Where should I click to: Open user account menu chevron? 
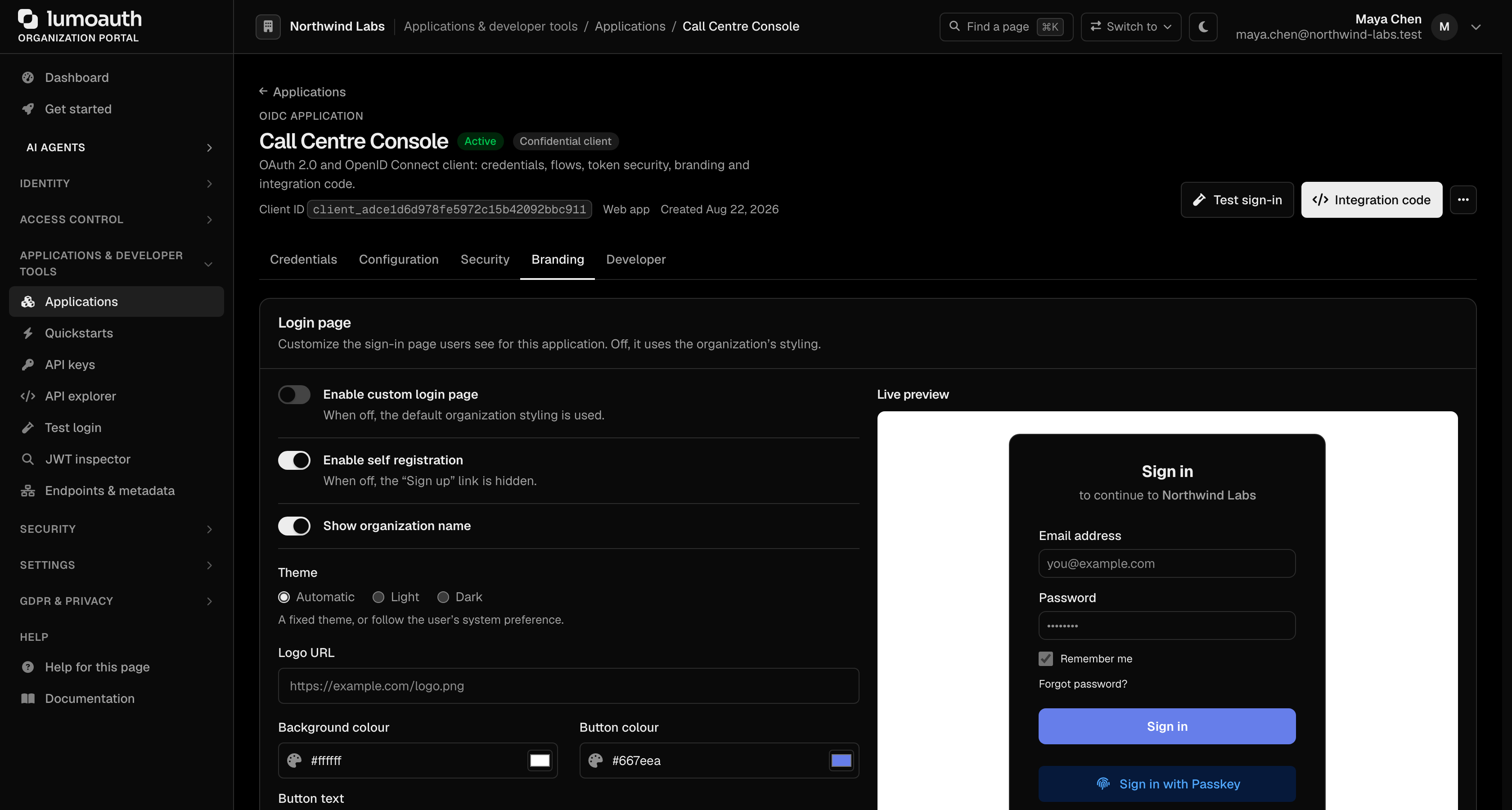point(1476,27)
